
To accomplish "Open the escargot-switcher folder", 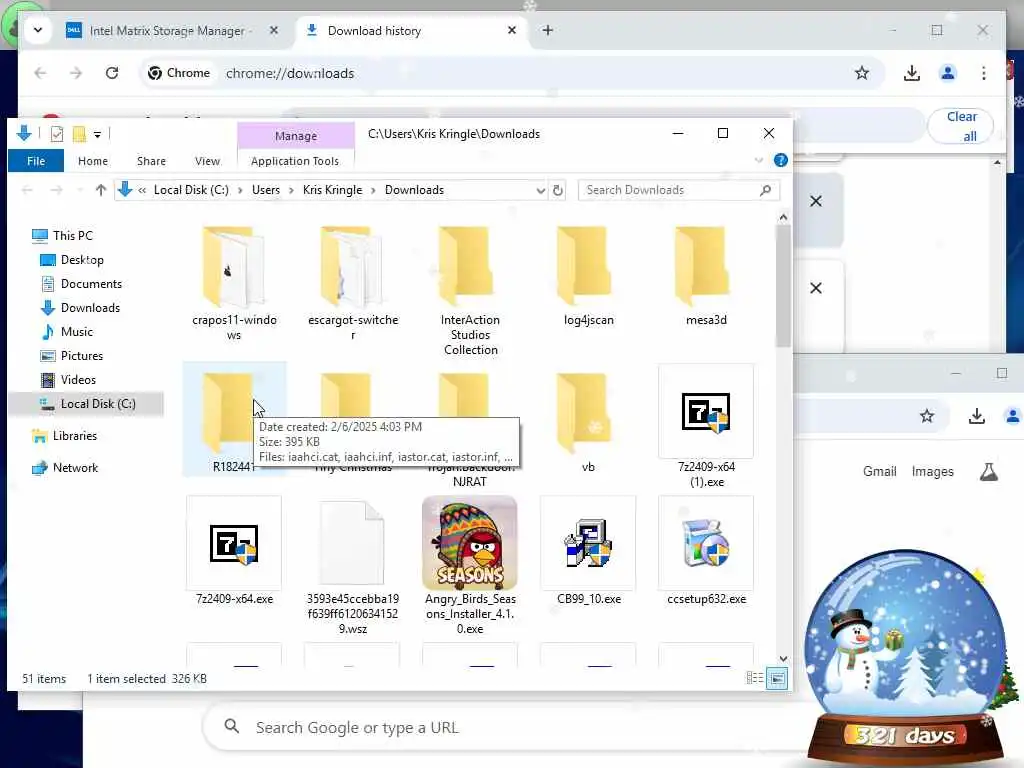I will pyautogui.click(x=353, y=283).
